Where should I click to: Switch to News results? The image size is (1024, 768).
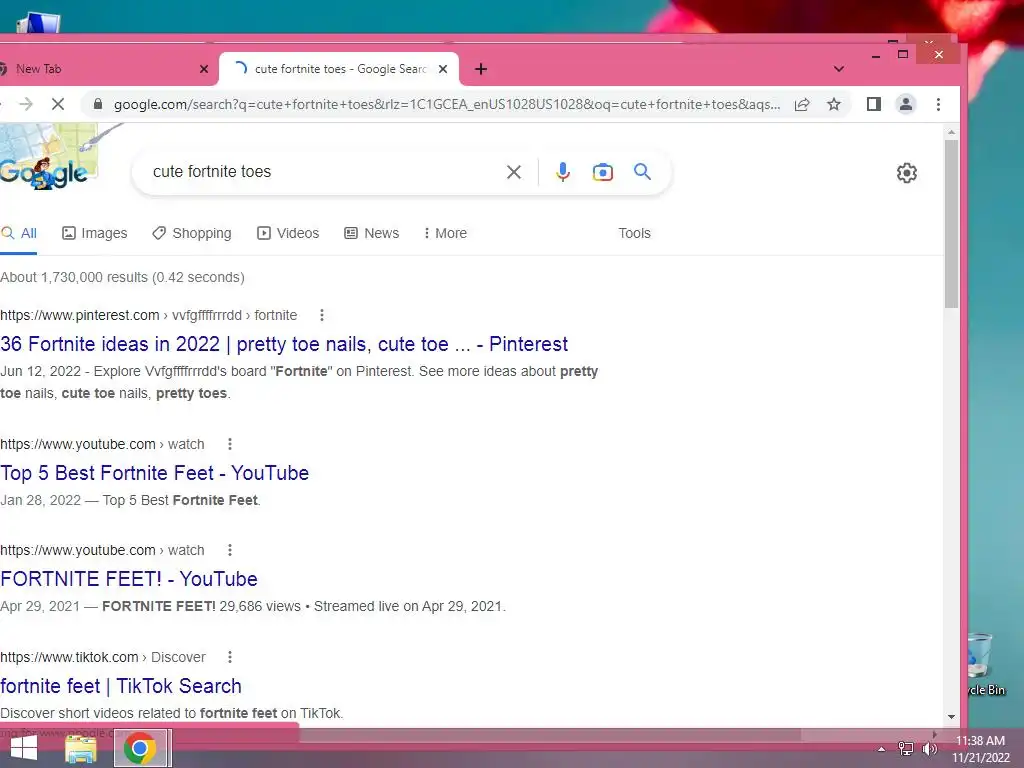pyautogui.click(x=372, y=233)
